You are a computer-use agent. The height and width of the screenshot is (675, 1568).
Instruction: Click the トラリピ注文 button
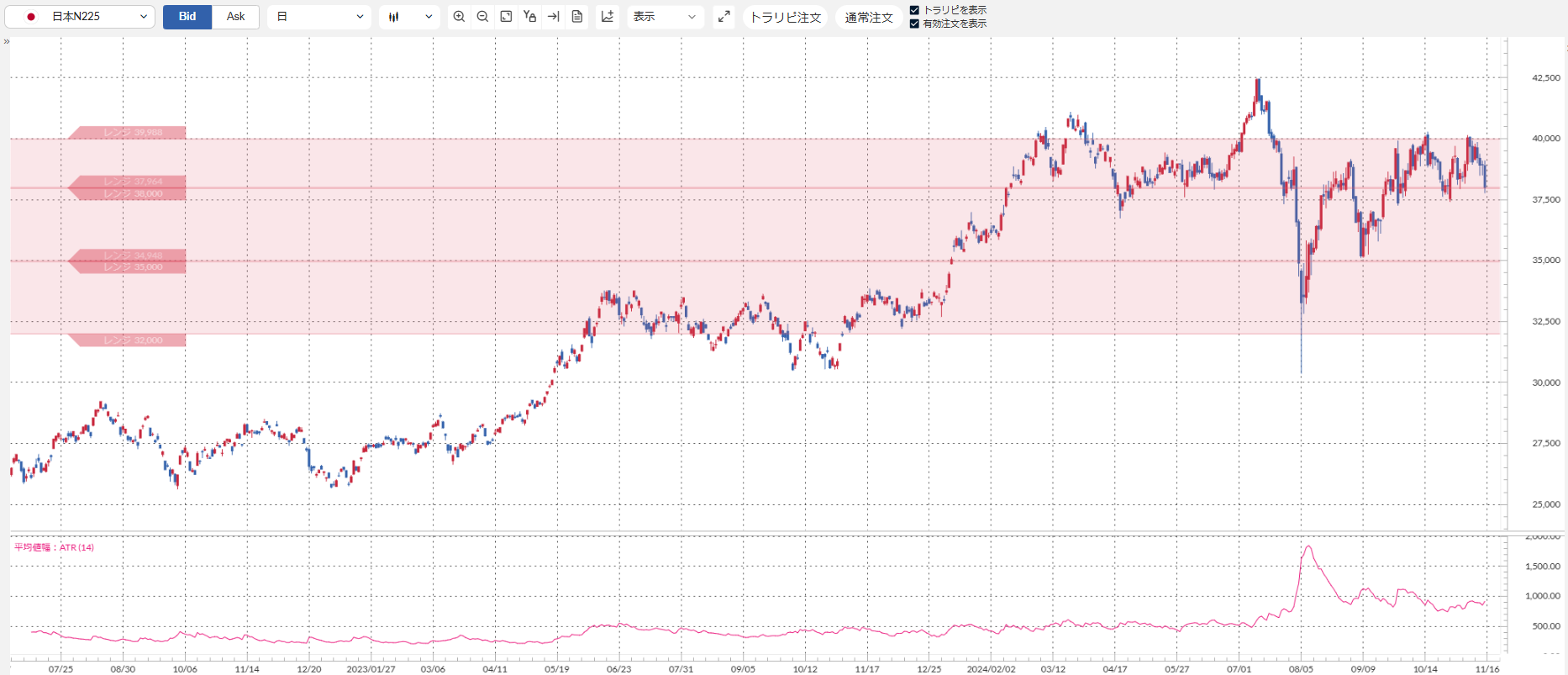click(x=785, y=17)
